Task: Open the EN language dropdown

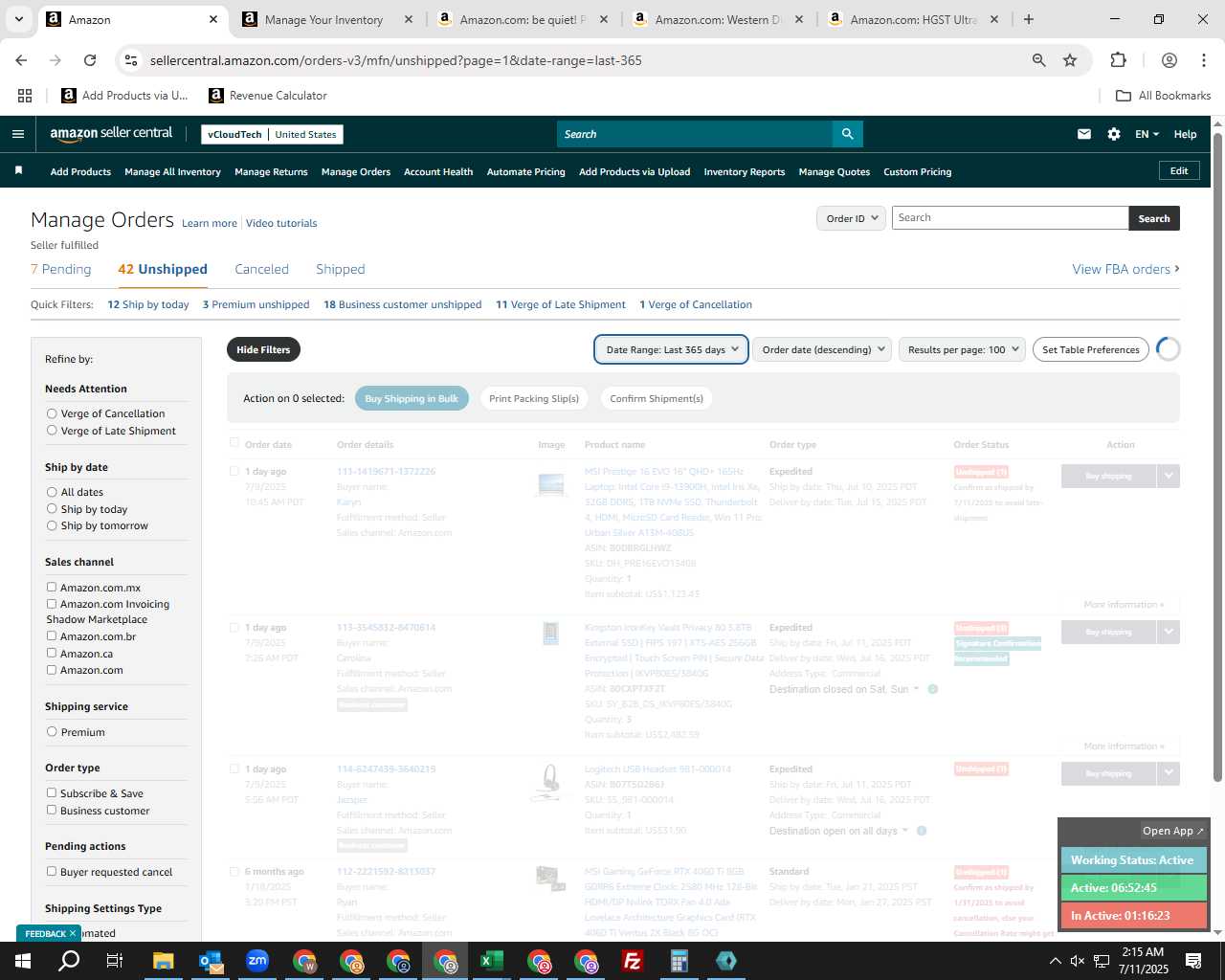Action: pos(1147,134)
